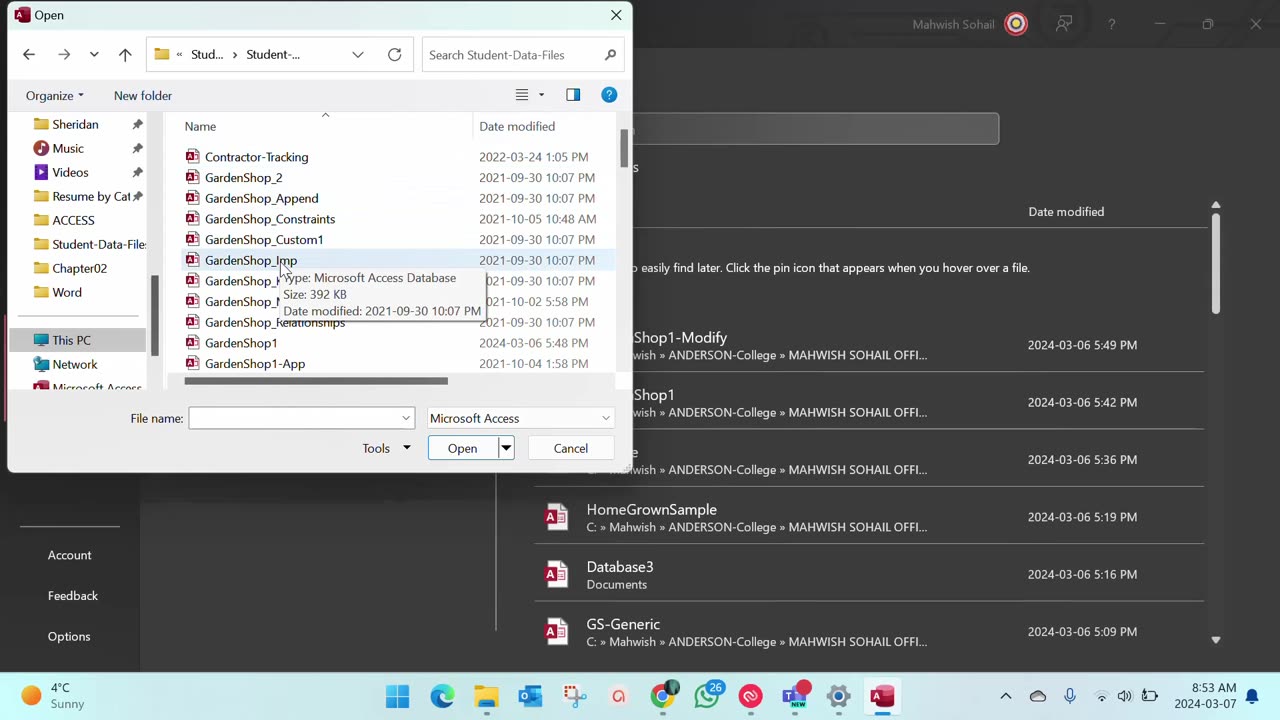The image size is (1280, 720).
Task: Select This PC in the navigation pane
Action: pyautogui.click(x=71, y=340)
